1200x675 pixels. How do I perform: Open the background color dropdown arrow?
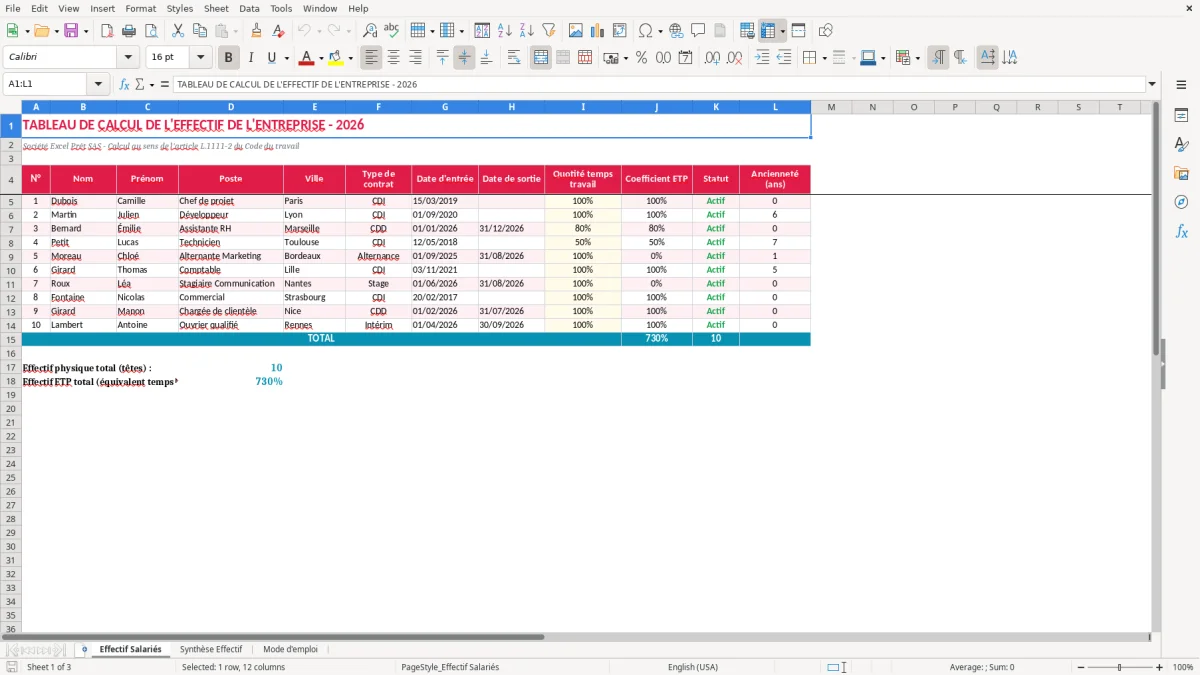pyautogui.click(x=350, y=58)
